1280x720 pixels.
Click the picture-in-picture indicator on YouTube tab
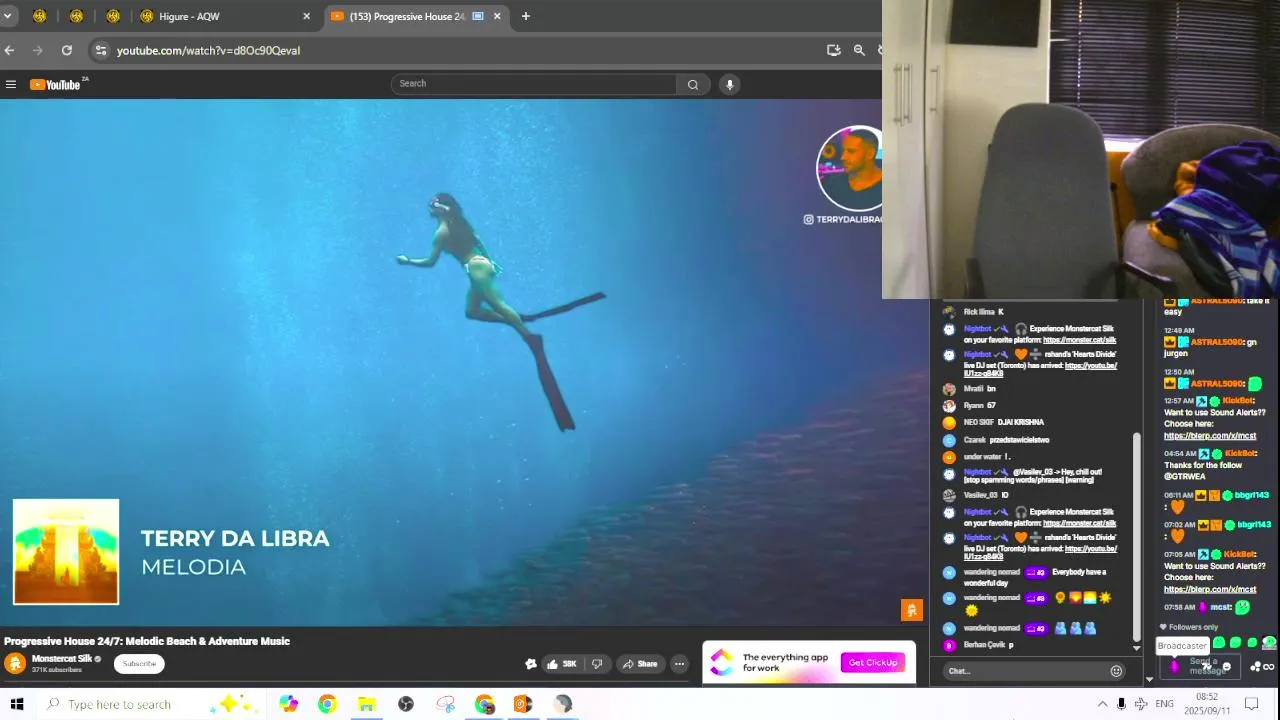tap(478, 16)
